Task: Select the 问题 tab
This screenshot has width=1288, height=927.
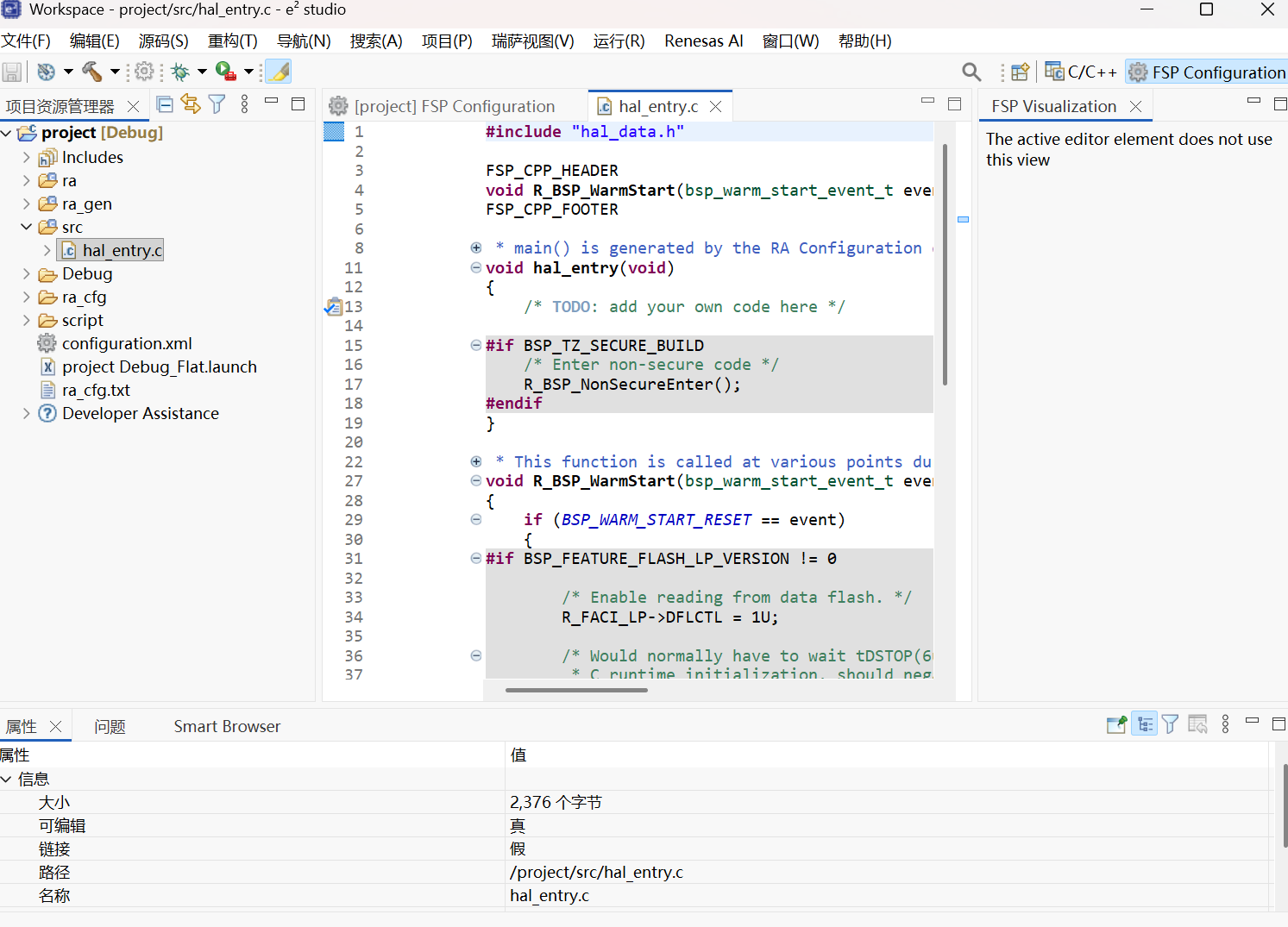Action: coord(110,727)
